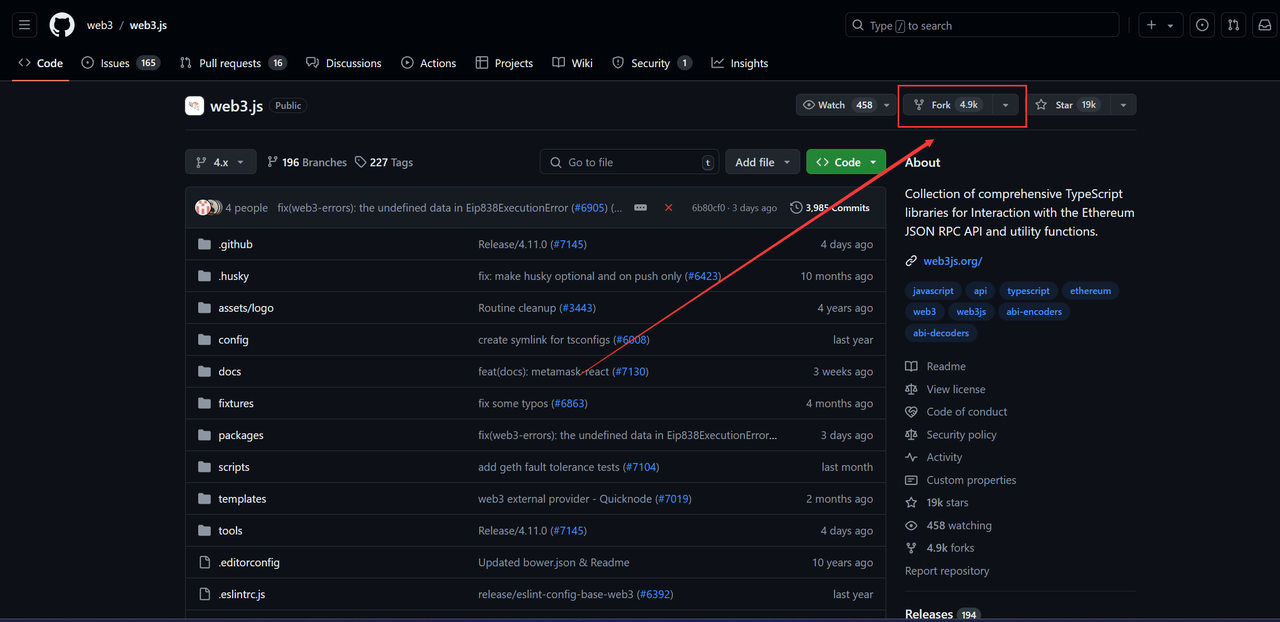Screen dimensions: 1280x622
Task: Click the typescript topic tag
Action: click(x=1028, y=291)
